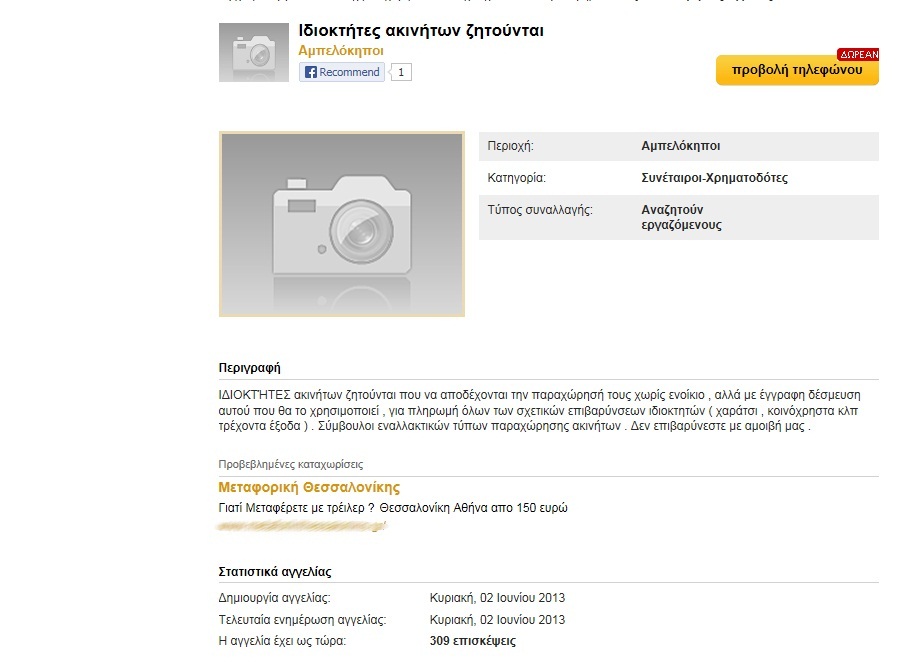
Task: Click the 'Τελευταία ενημέρωση αγγελίας:' label
Action: 302,620
